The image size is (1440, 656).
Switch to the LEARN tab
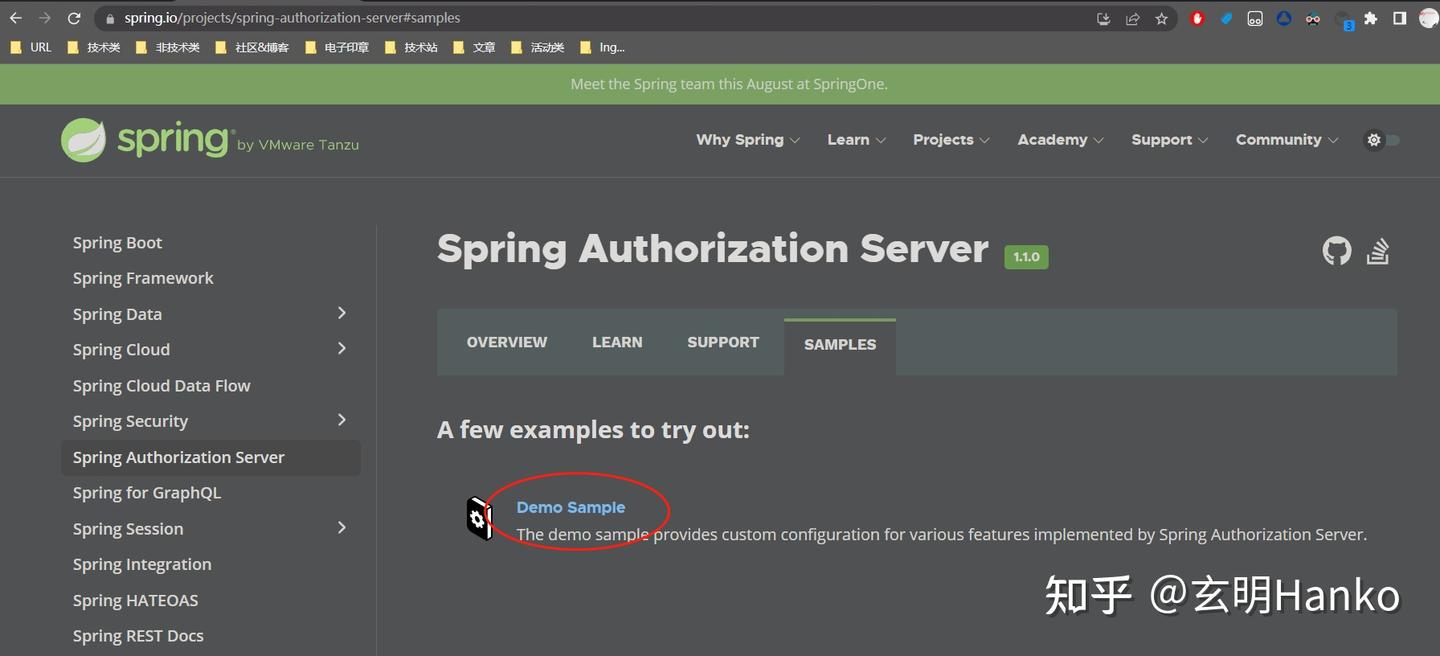pos(617,342)
